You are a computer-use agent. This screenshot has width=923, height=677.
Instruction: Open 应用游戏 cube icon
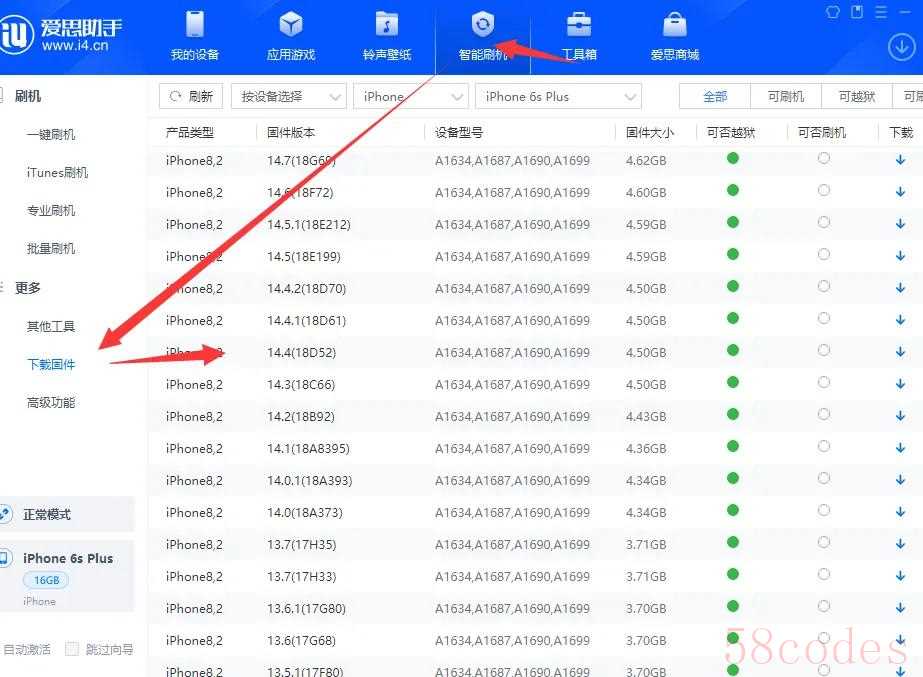pos(291,24)
